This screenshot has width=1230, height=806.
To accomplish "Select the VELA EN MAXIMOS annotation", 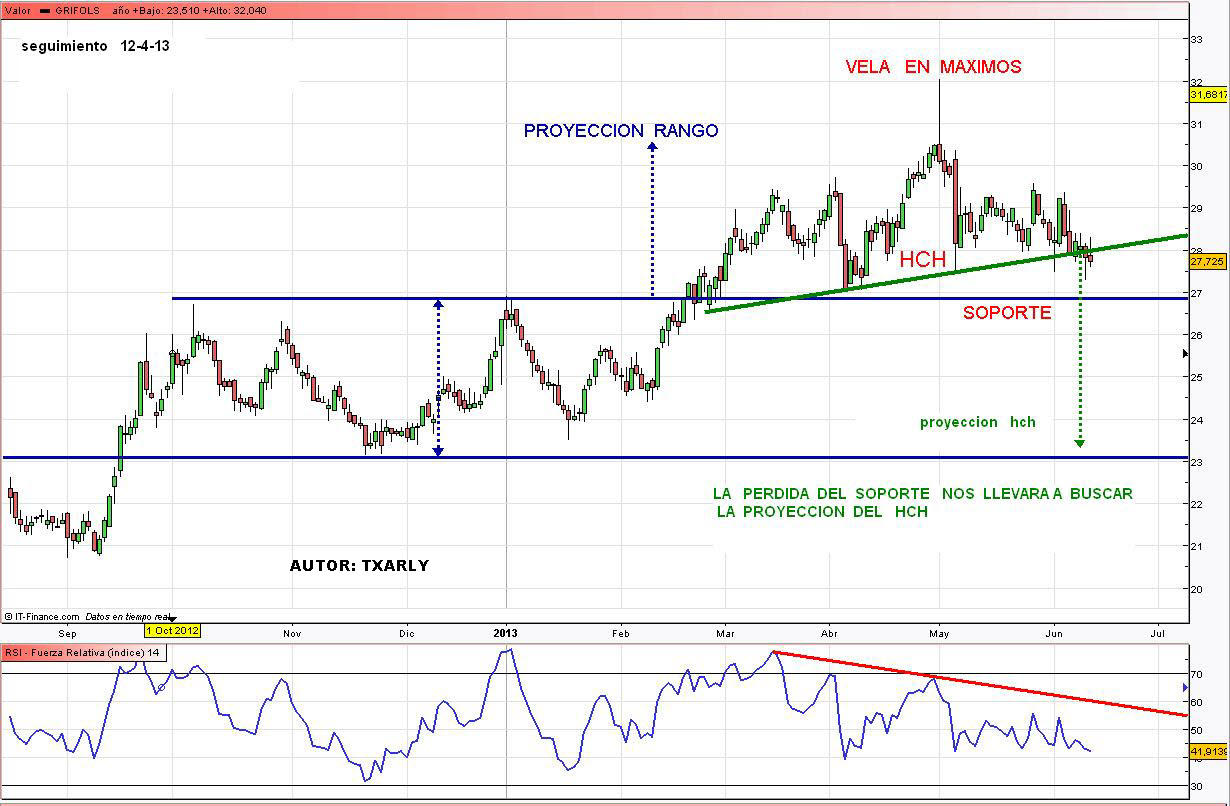I will pos(933,67).
